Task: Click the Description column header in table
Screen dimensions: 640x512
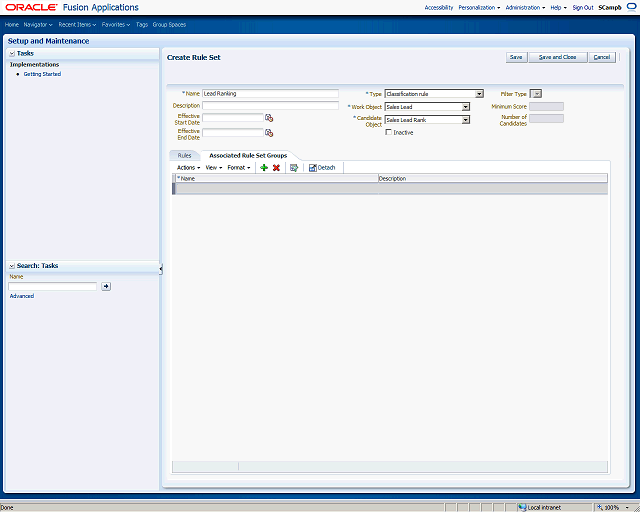Action: [x=493, y=178]
